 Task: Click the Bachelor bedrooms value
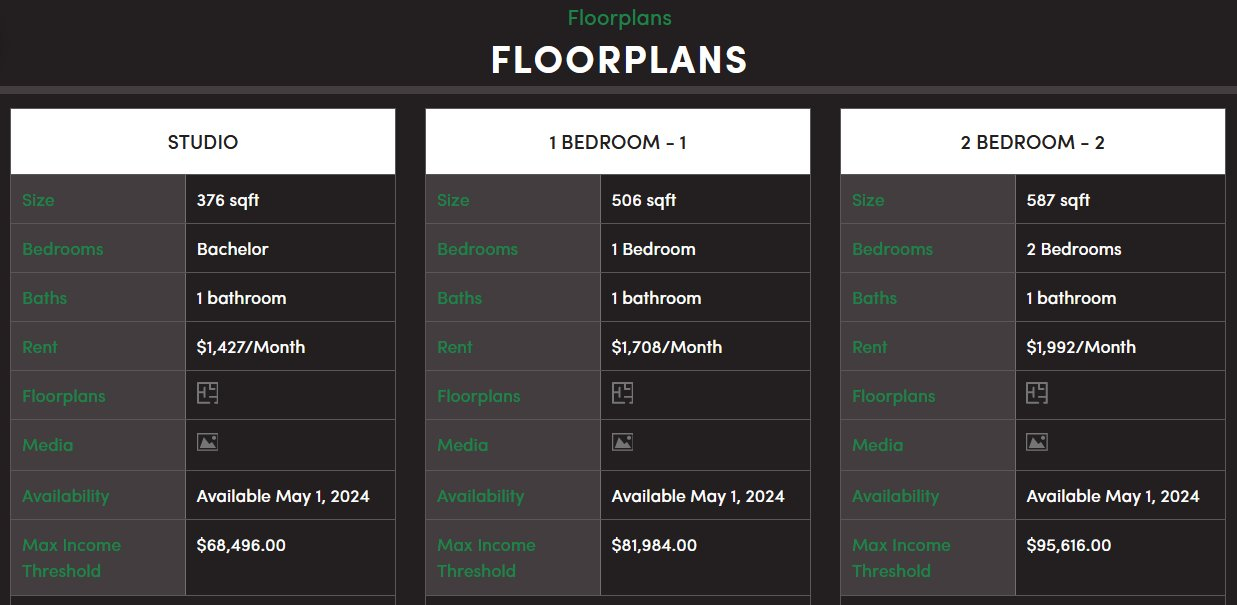pos(232,249)
